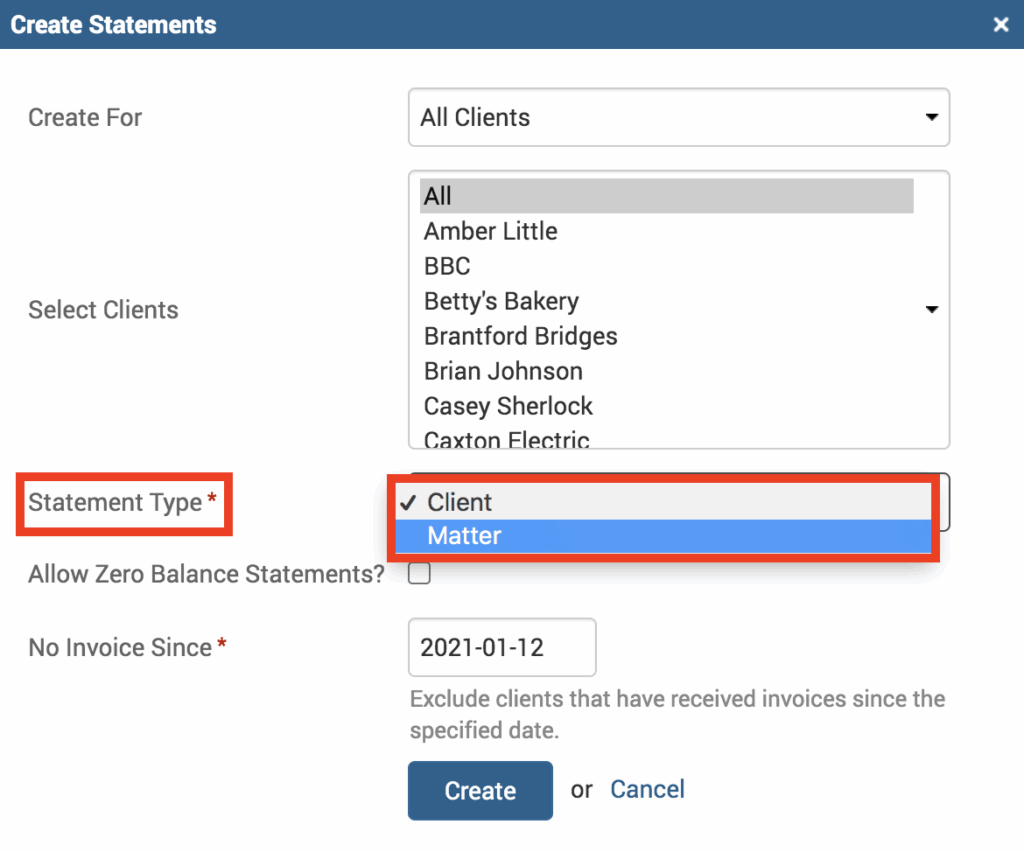Pick Betty's Bakery from the list
The image size is (1024, 852).
point(501,301)
